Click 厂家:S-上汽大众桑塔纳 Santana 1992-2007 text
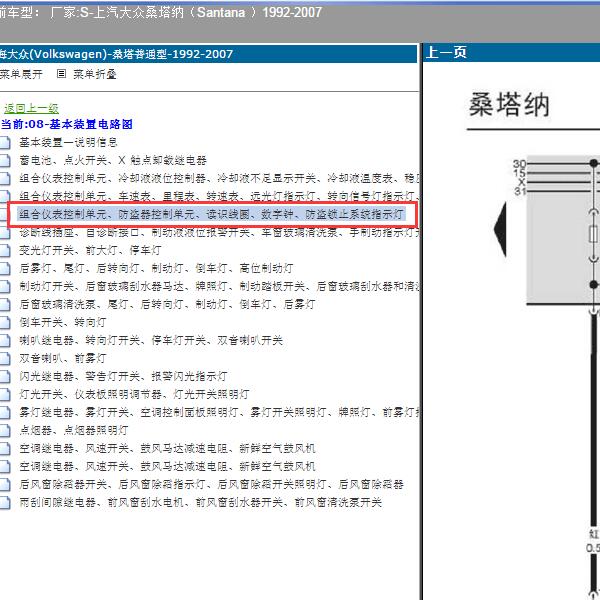 pyautogui.click(x=186, y=12)
